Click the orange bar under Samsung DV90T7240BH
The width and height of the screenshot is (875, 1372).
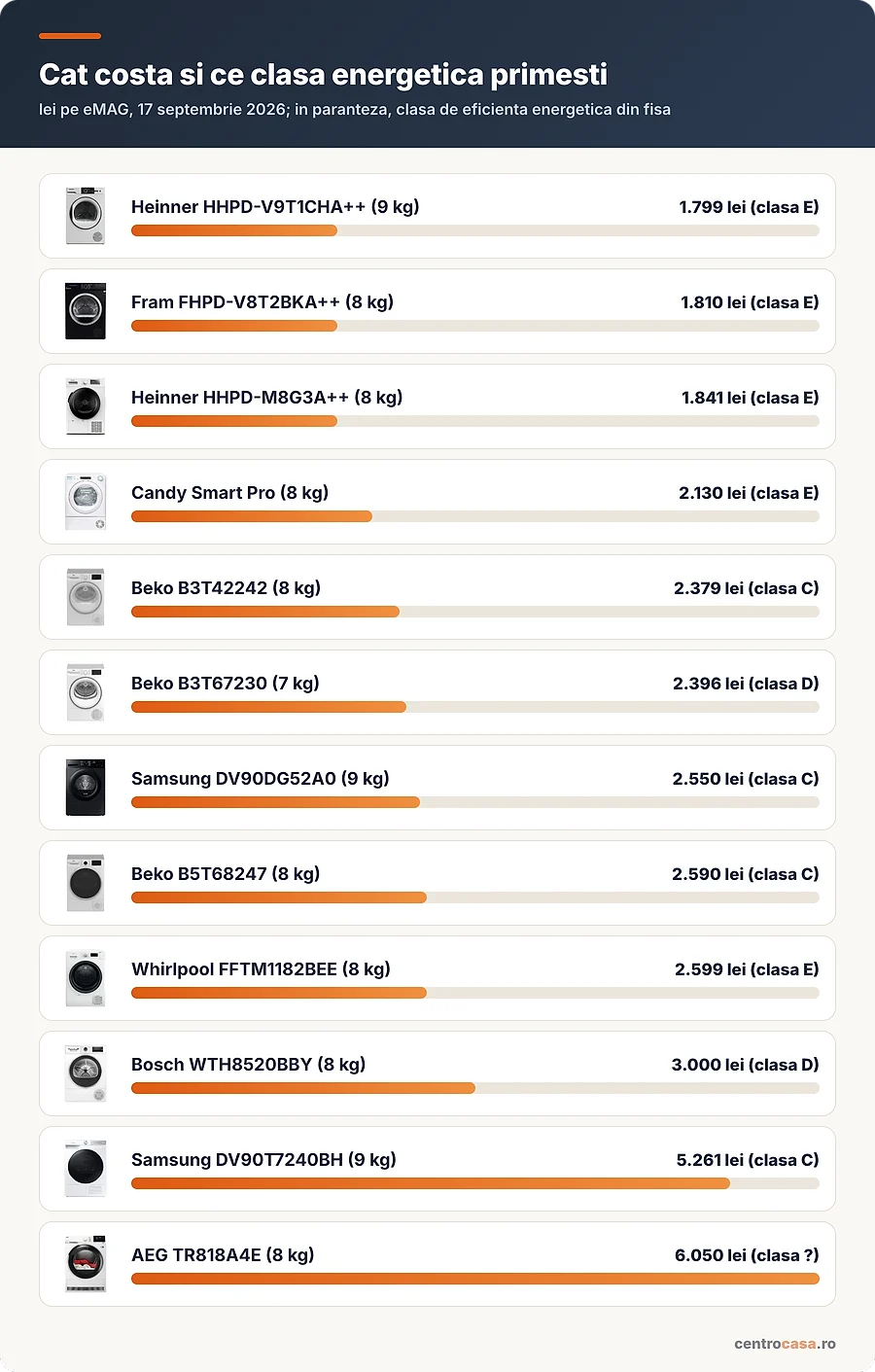tap(431, 1183)
